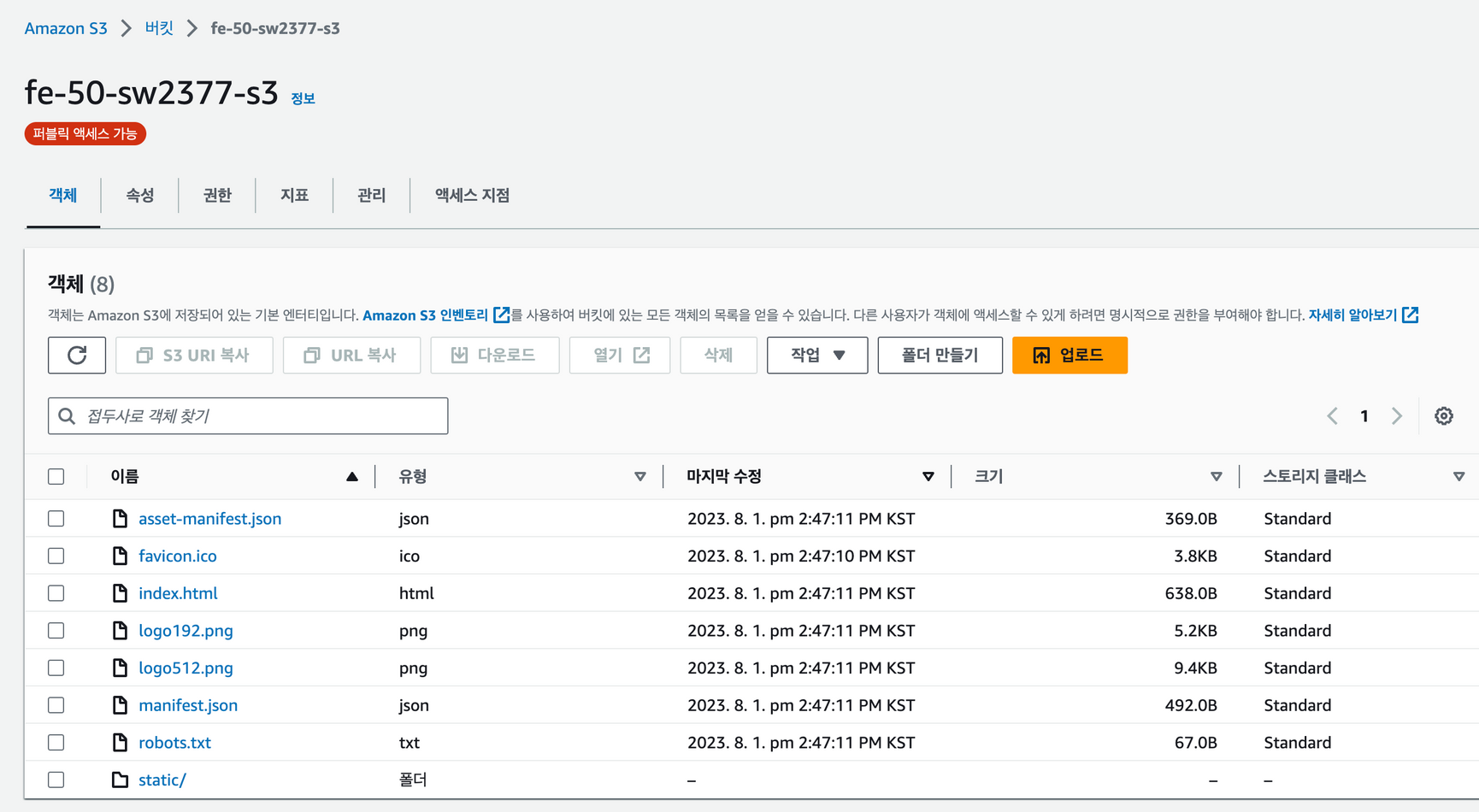The height and width of the screenshot is (812, 1479).
Task: Sort by 스토리지 클래스 column arrow
Action: click(x=1459, y=477)
